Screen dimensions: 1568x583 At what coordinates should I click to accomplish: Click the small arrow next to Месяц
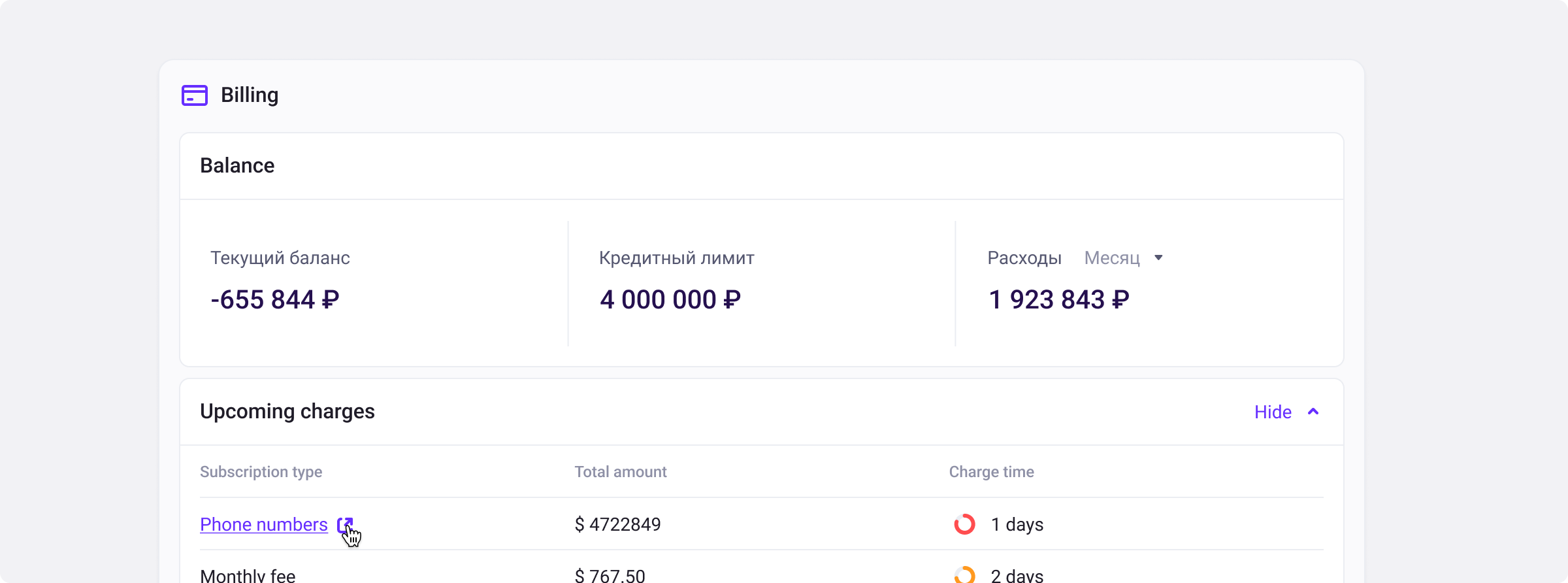(1158, 258)
